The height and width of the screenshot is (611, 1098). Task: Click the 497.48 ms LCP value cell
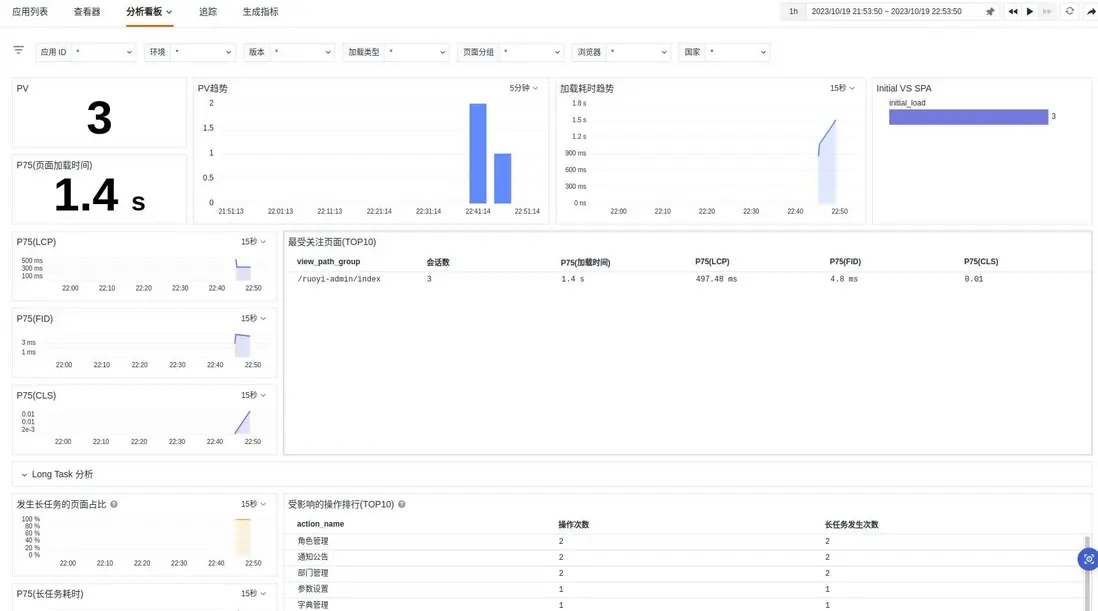click(716, 279)
